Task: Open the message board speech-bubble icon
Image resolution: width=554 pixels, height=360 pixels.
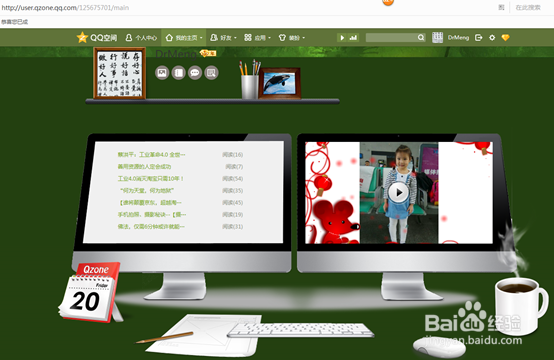Action: [x=195, y=73]
